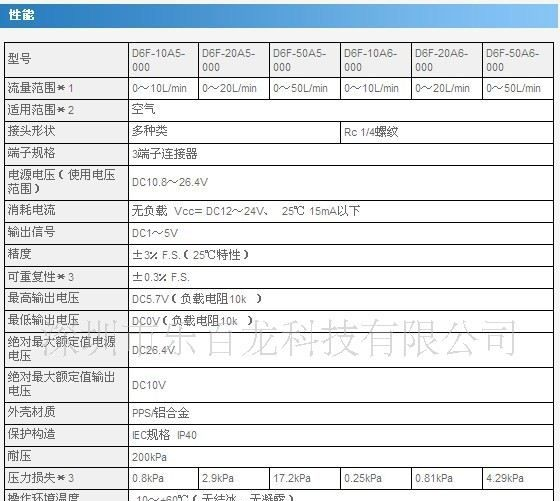560x501 pixels.
Task: Select the 电源电压 row label
Action: click(x=61, y=182)
